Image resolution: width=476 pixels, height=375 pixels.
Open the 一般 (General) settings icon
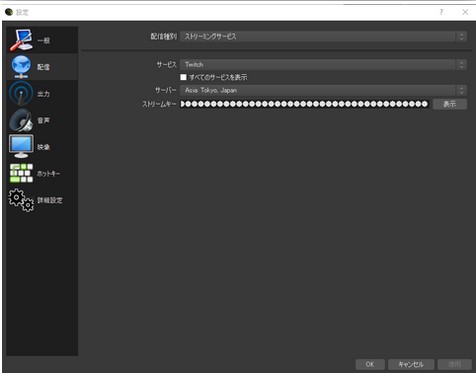pyautogui.click(x=21, y=40)
